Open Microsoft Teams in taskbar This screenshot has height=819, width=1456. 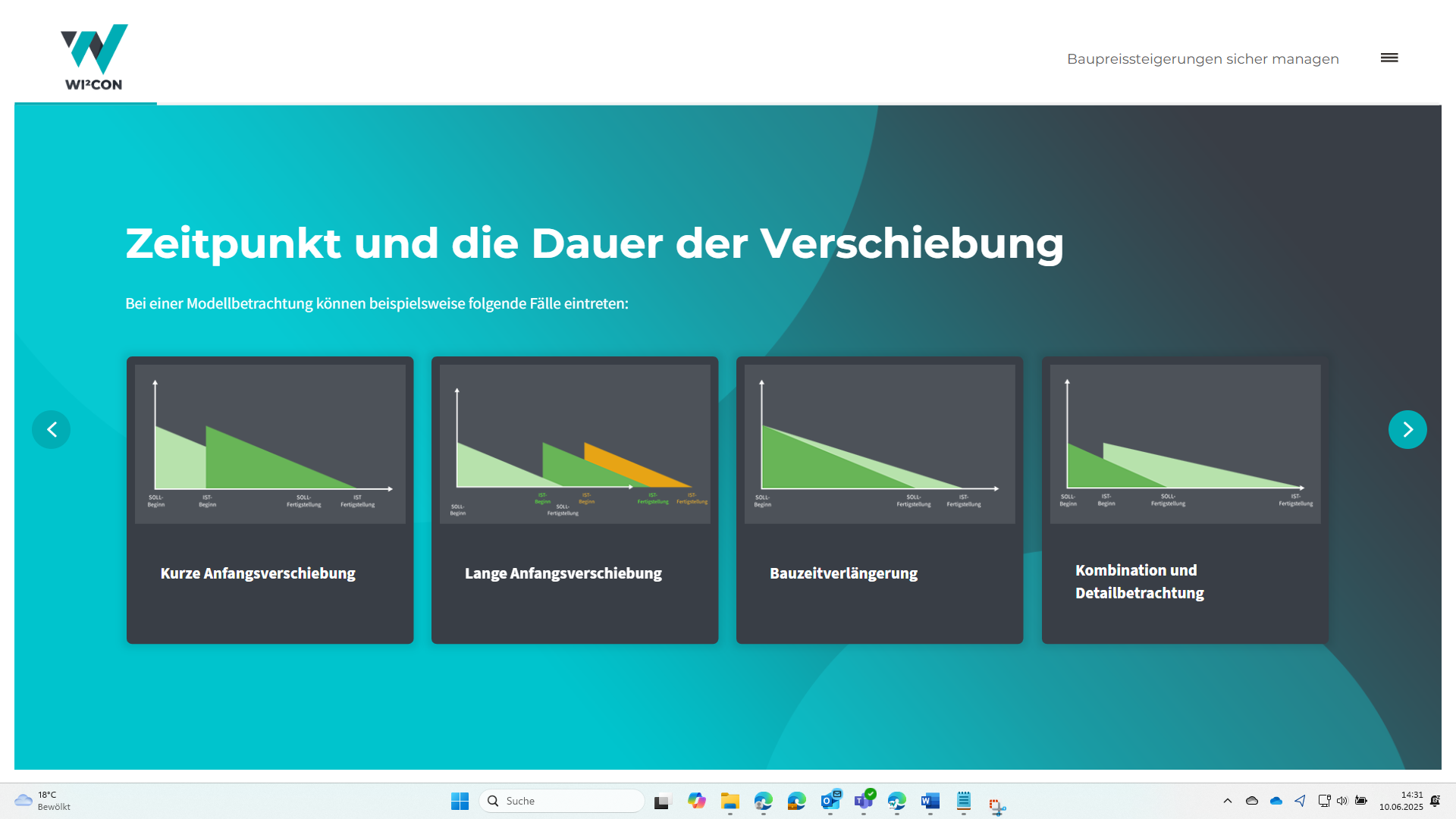pos(864,801)
